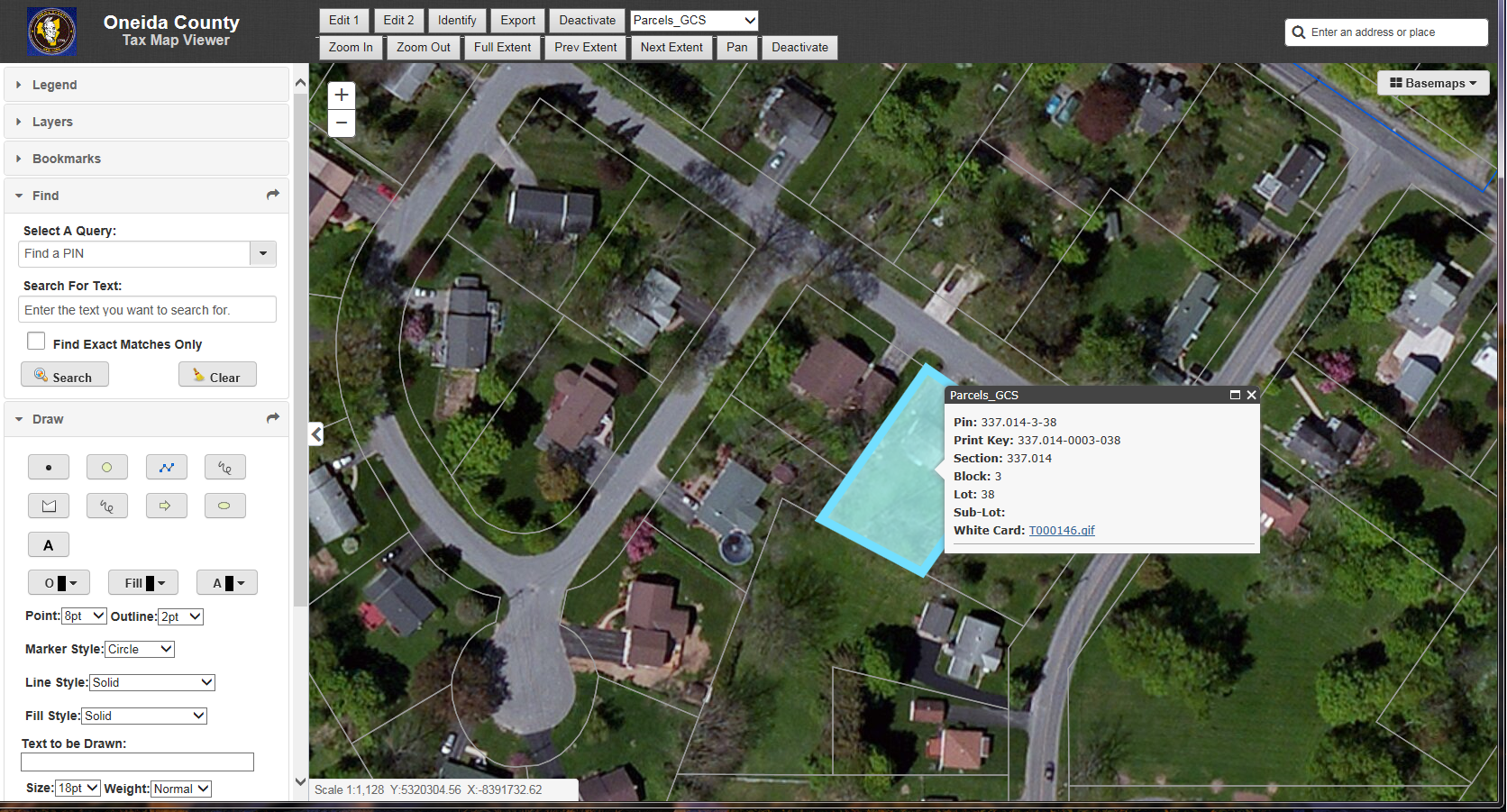This screenshot has width=1507, height=812.
Task: Click the map zoom in plus button
Action: coord(342,95)
